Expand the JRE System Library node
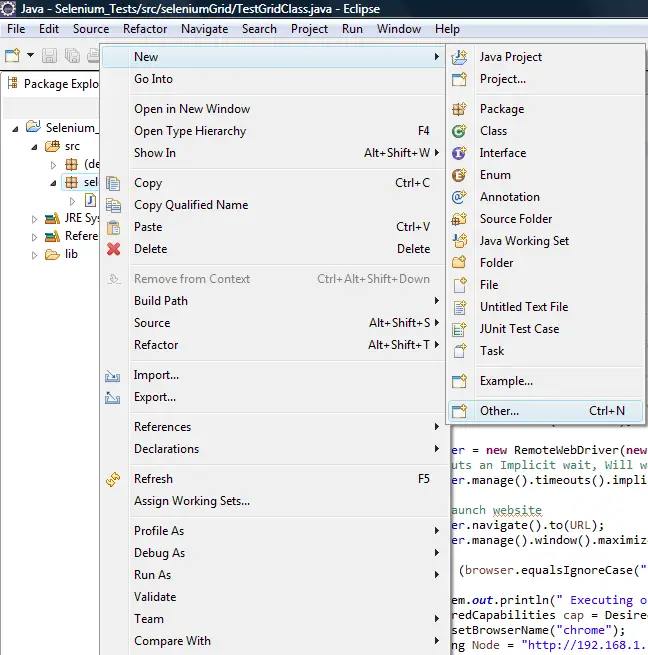The width and height of the screenshot is (648, 655). pyautogui.click(x=34, y=218)
